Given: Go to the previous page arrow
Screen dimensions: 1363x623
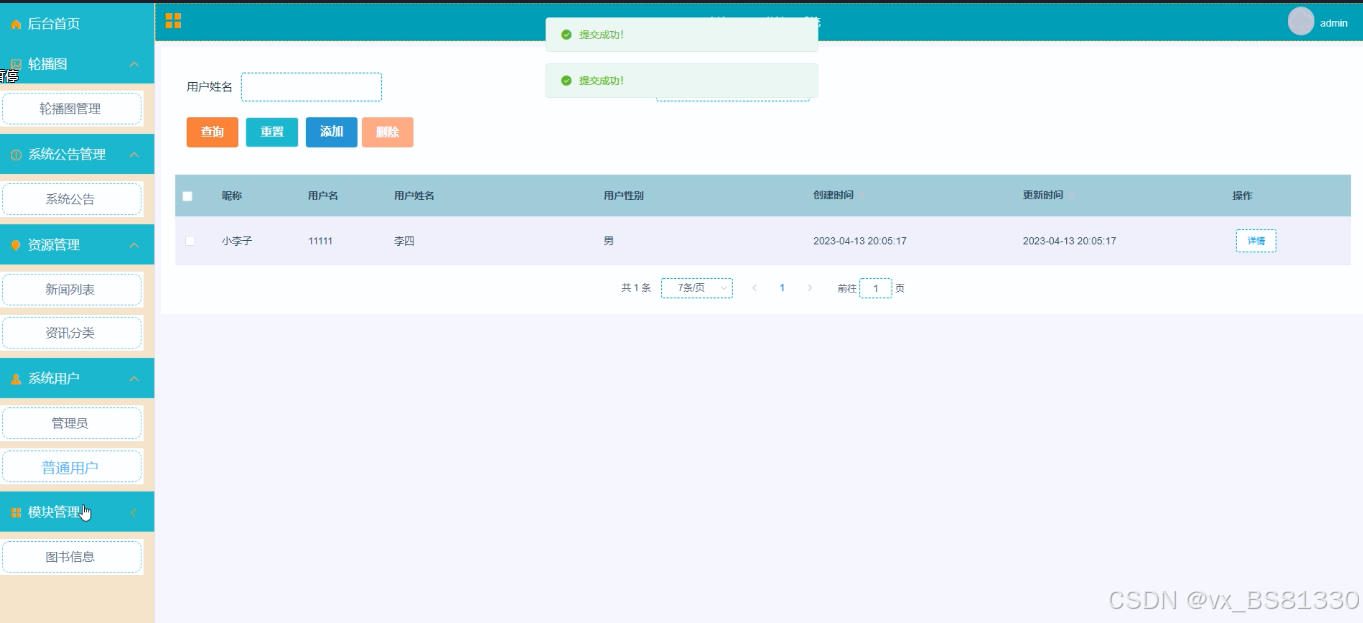Looking at the screenshot, I should pyautogui.click(x=754, y=288).
